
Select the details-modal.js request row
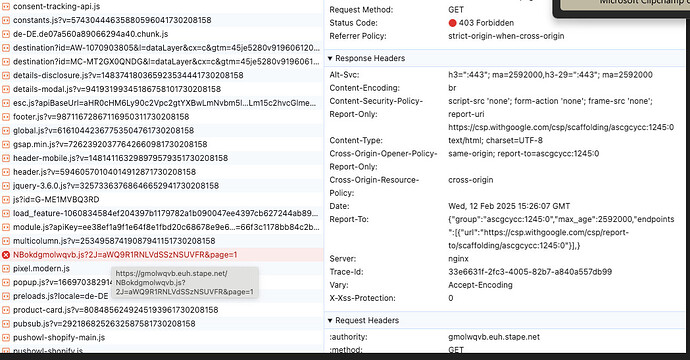161,89
